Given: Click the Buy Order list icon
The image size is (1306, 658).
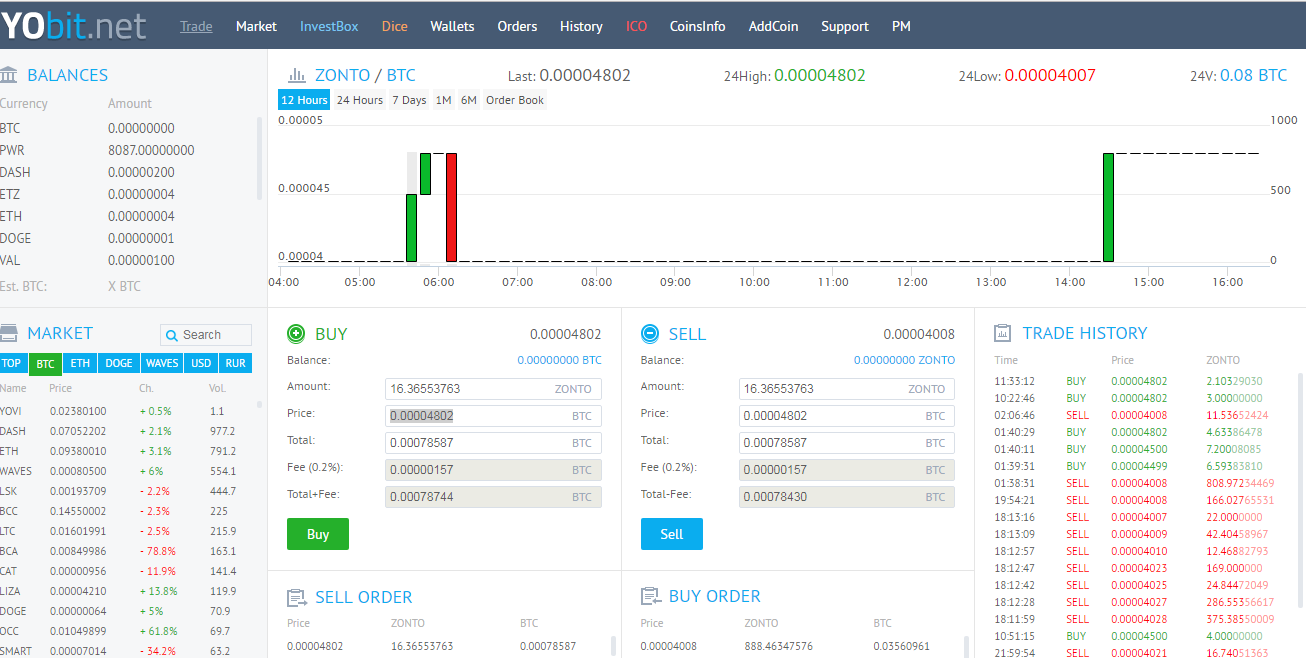Looking at the screenshot, I should tap(650, 597).
